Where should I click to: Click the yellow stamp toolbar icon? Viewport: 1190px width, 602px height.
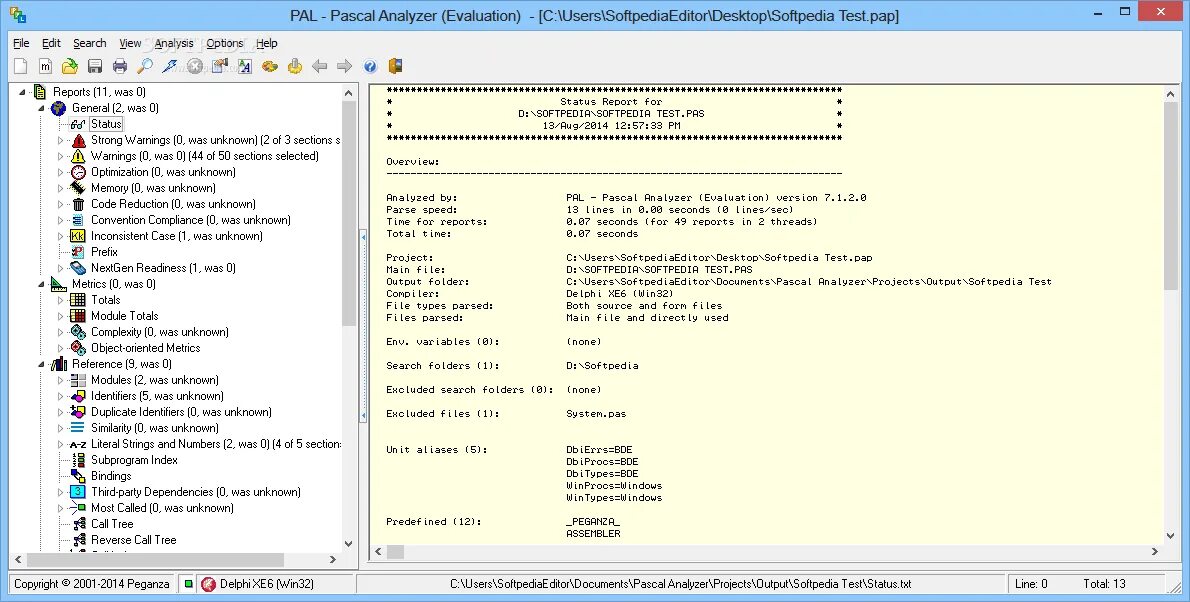294,67
